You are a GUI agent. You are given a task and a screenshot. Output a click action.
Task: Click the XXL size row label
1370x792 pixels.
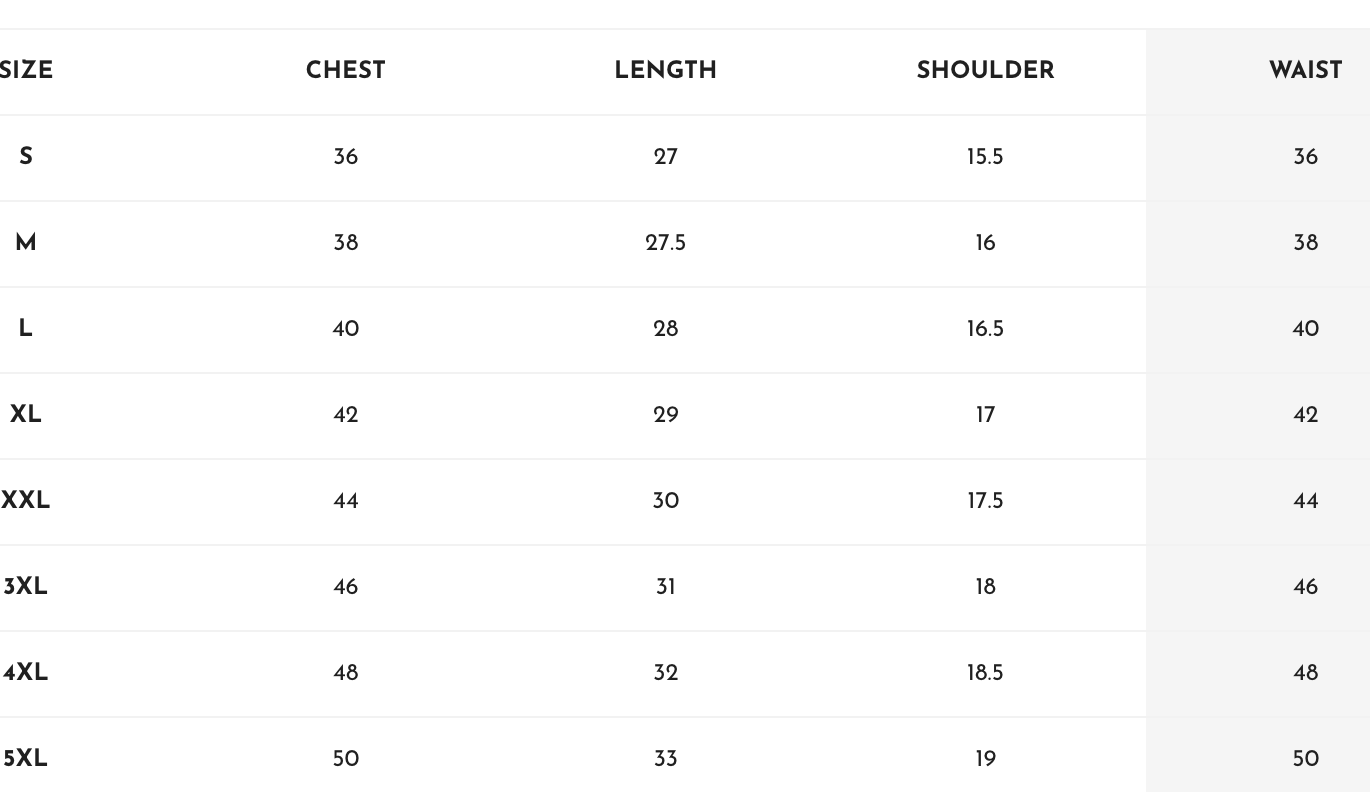pos(25,501)
